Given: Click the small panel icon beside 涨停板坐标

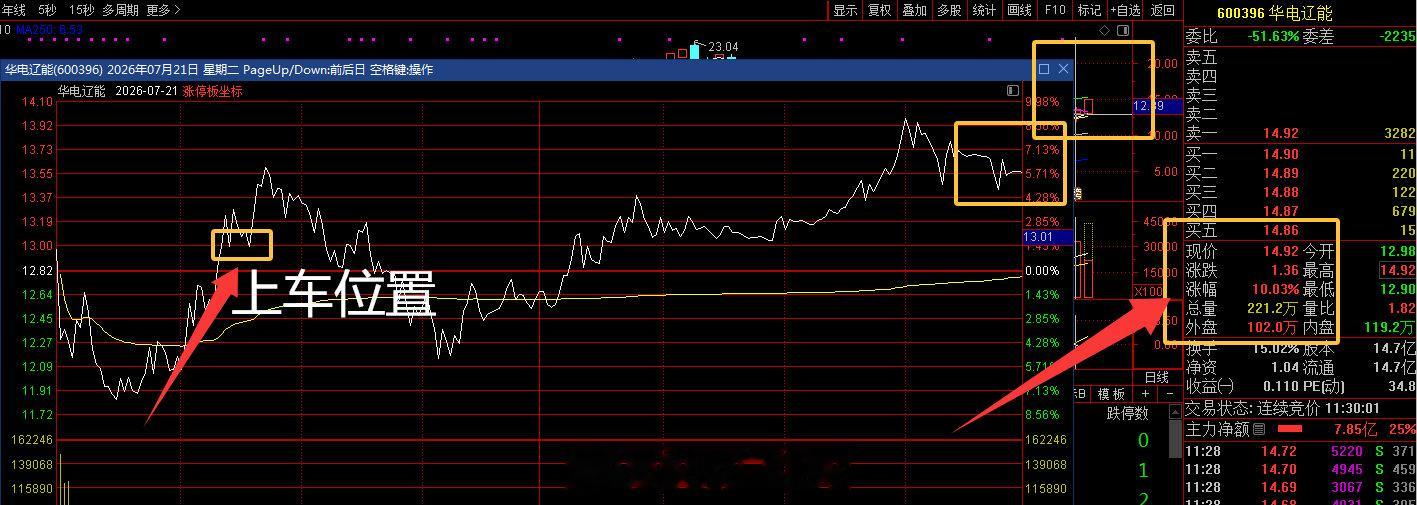Looking at the screenshot, I should (1013, 91).
